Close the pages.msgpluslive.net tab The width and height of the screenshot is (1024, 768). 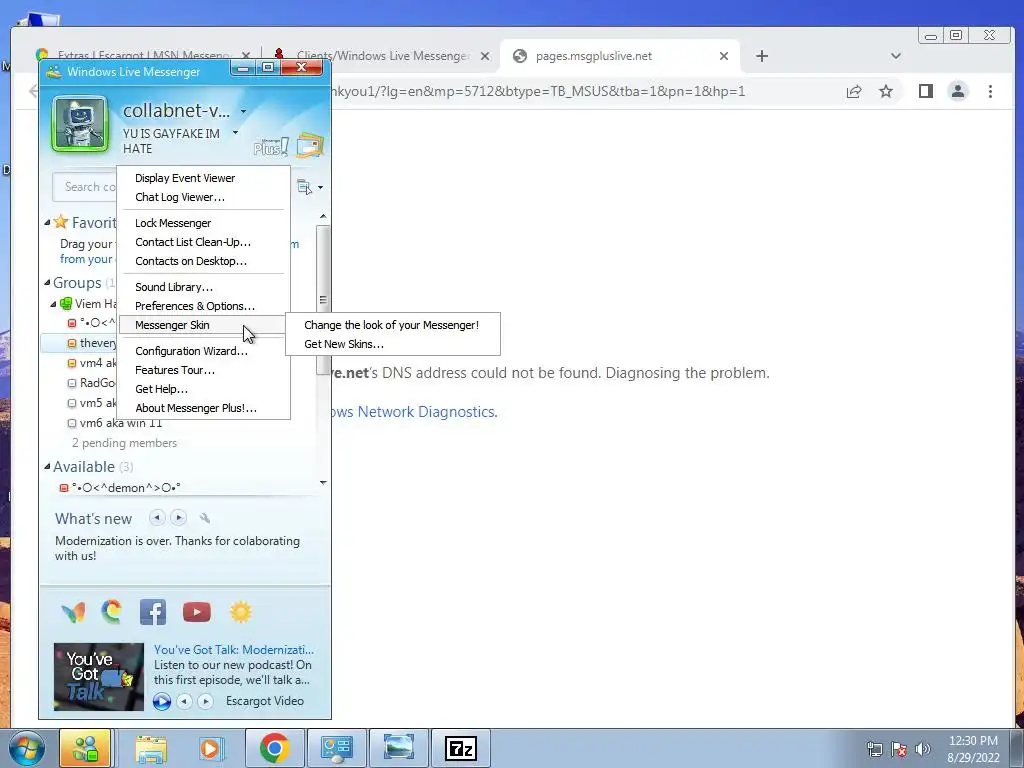pos(724,56)
